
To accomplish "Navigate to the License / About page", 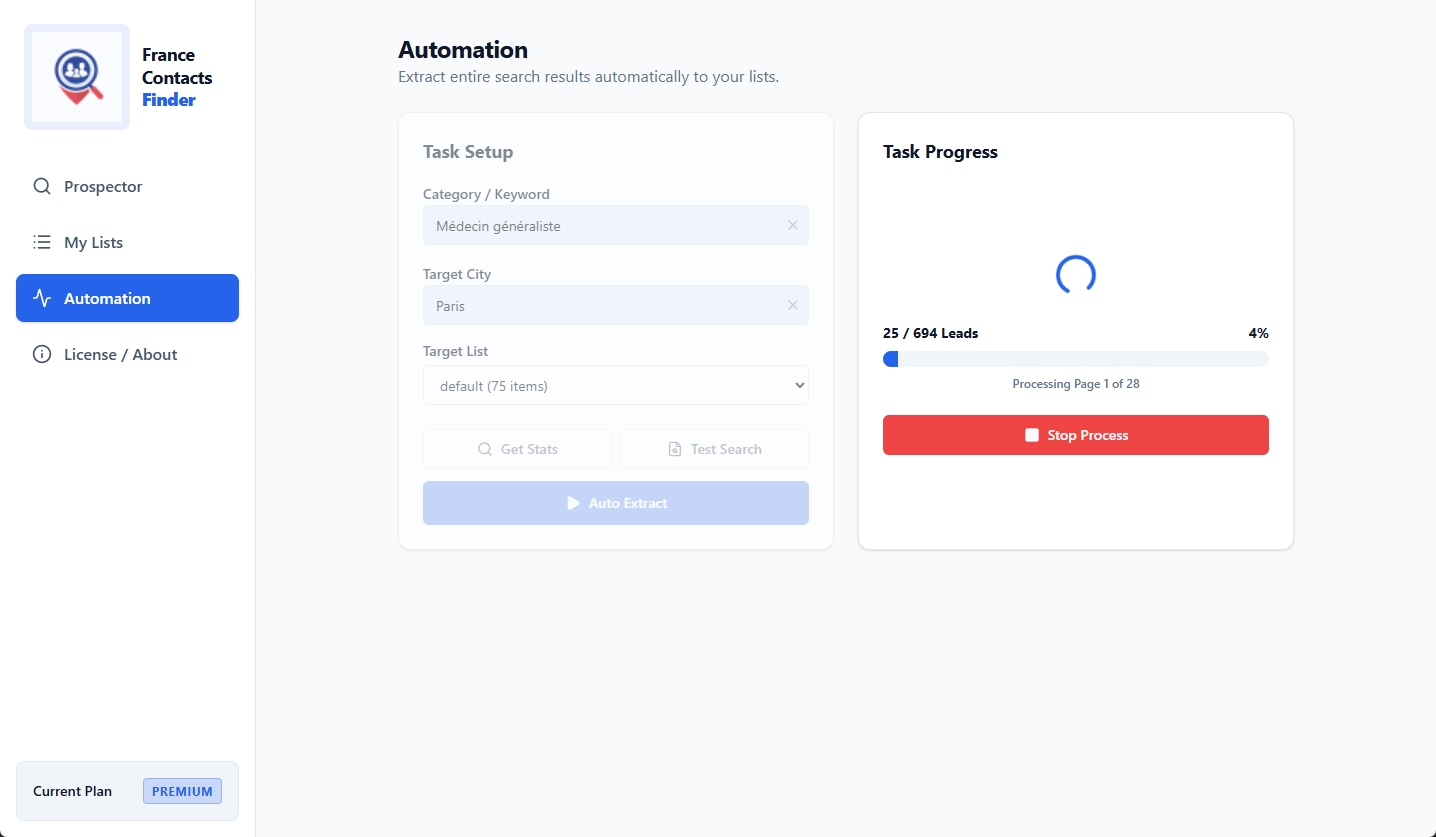I will [120, 354].
